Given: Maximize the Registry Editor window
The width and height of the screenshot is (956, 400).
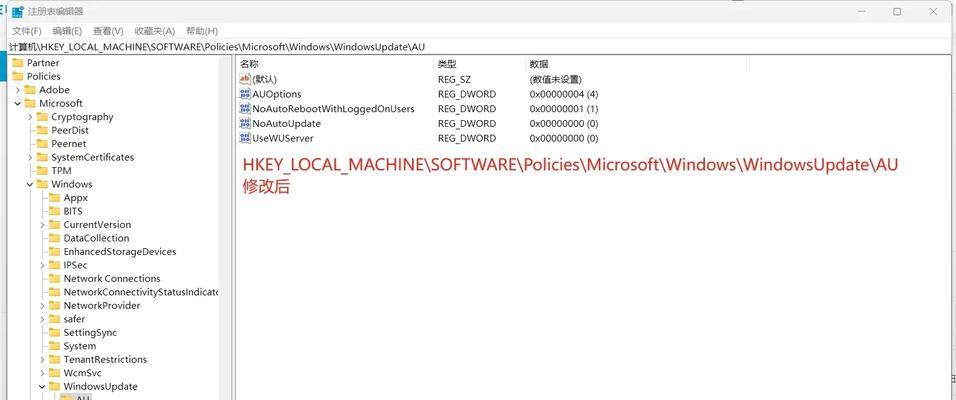Looking at the screenshot, I should [897, 12].
